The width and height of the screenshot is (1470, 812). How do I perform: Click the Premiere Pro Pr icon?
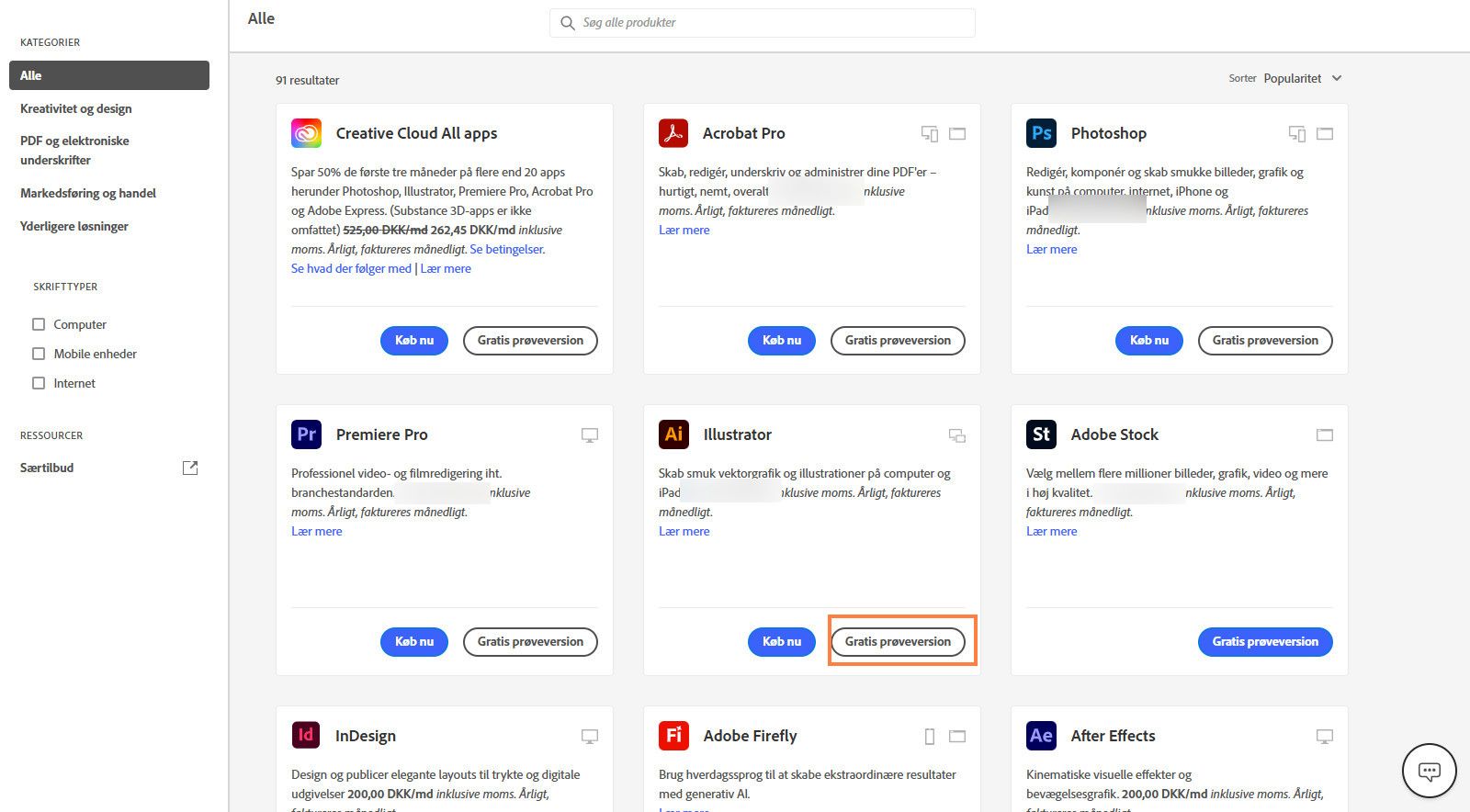coord(306,434)
